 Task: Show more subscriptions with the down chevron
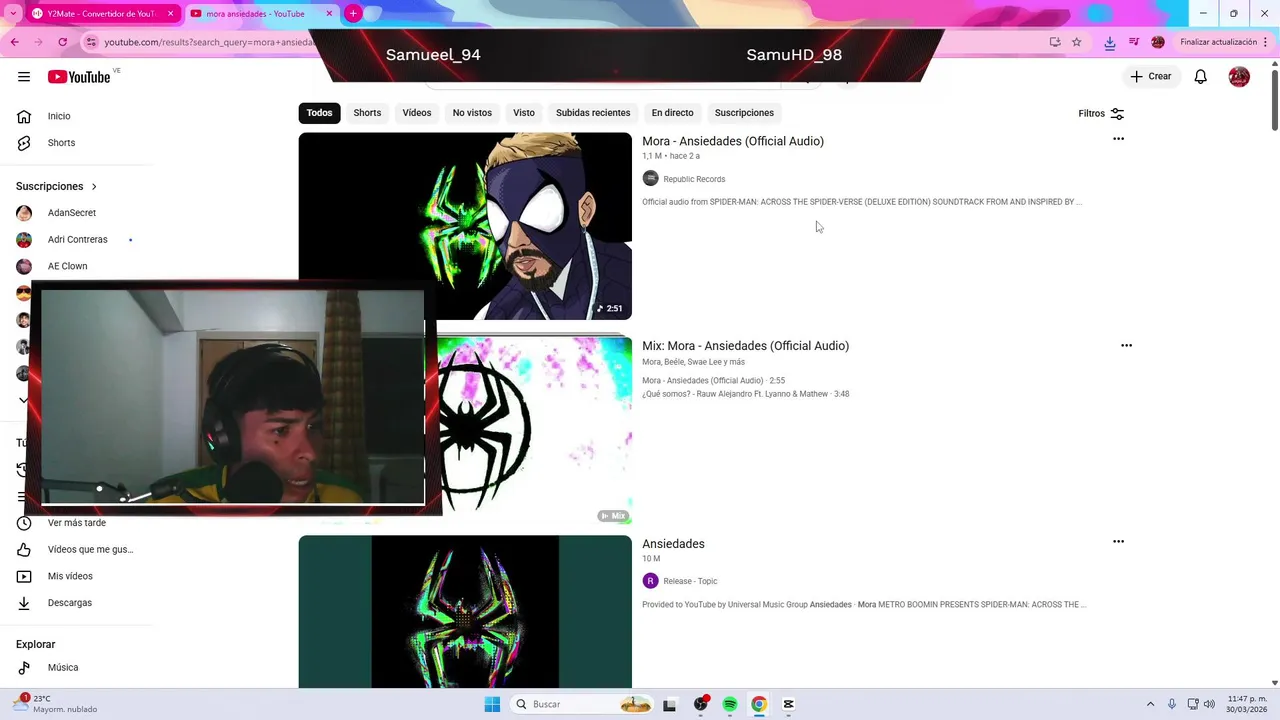[24, 400]
